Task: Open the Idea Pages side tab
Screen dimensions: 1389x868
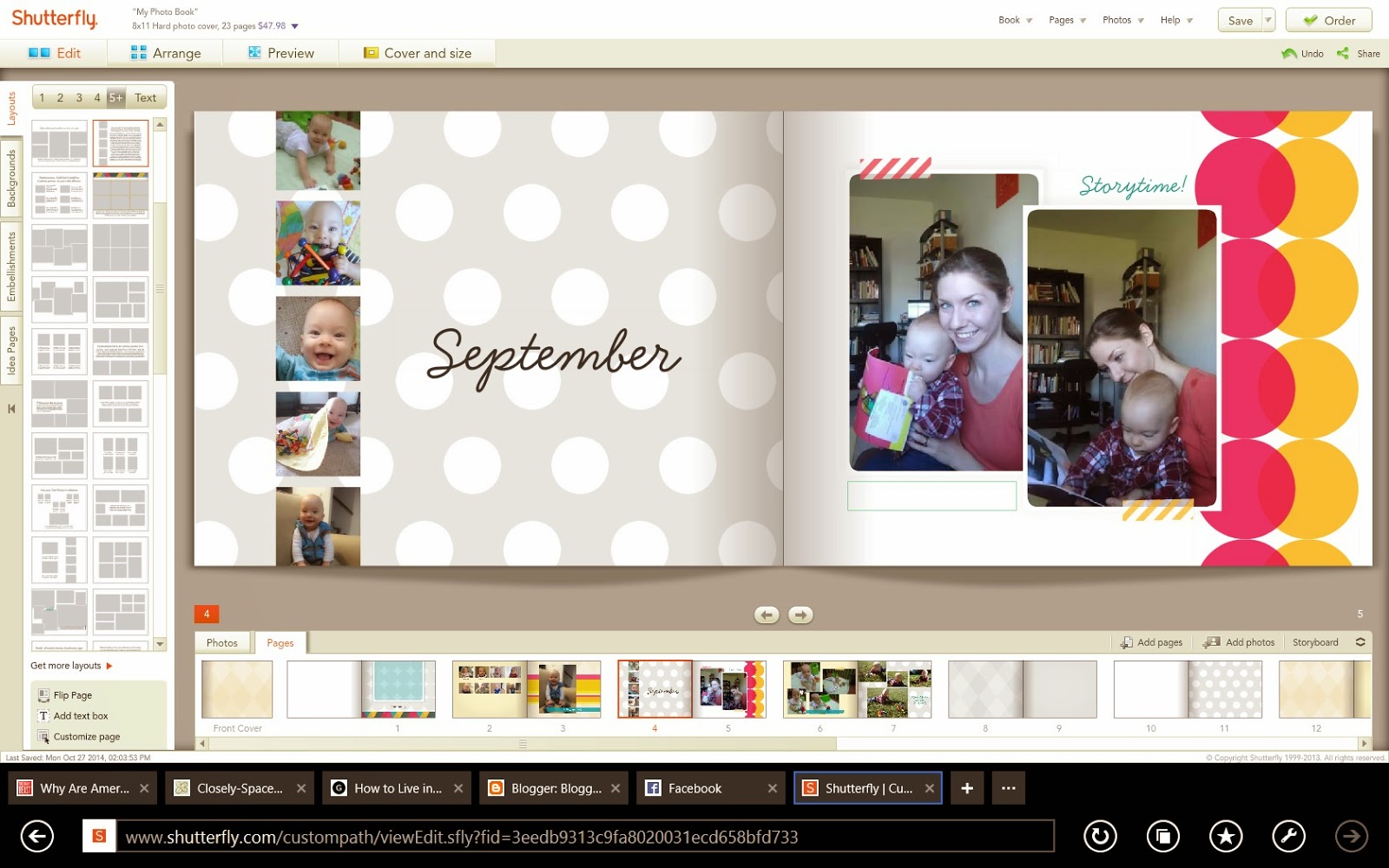Action: coord(11,351)
